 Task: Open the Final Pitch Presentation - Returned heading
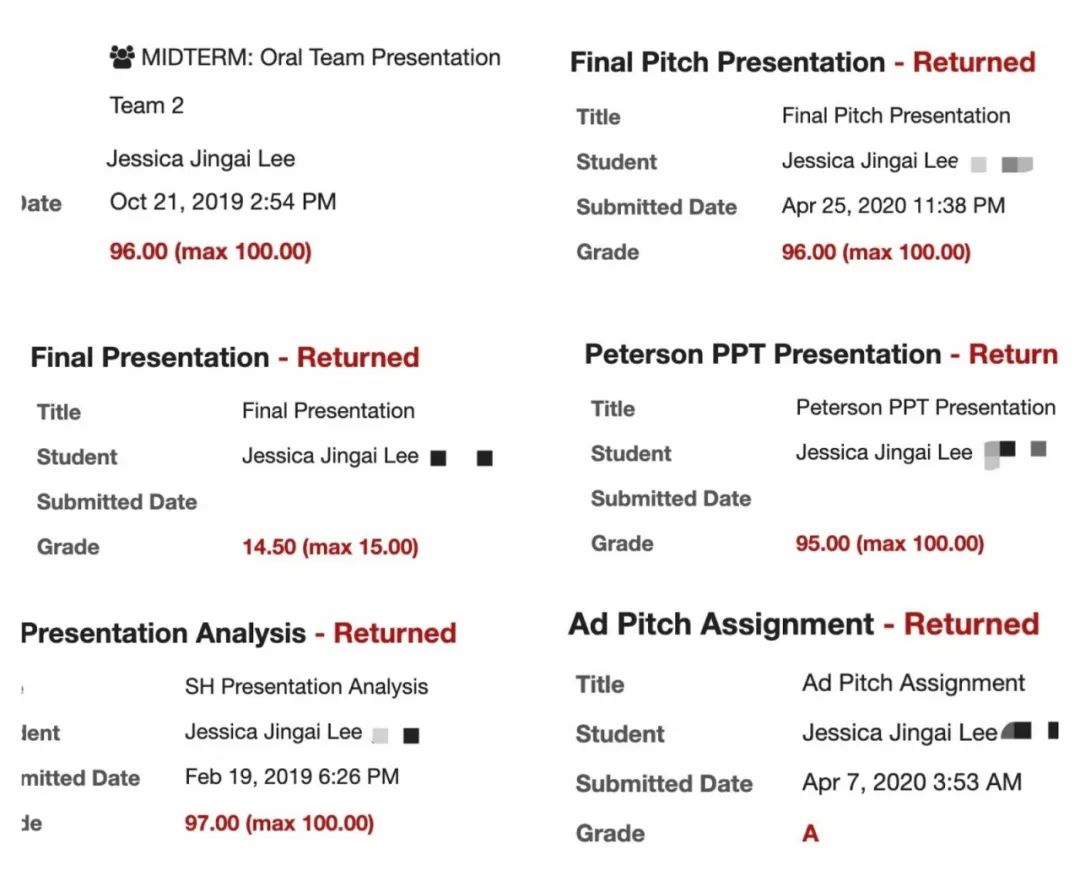tap(802, 62)
